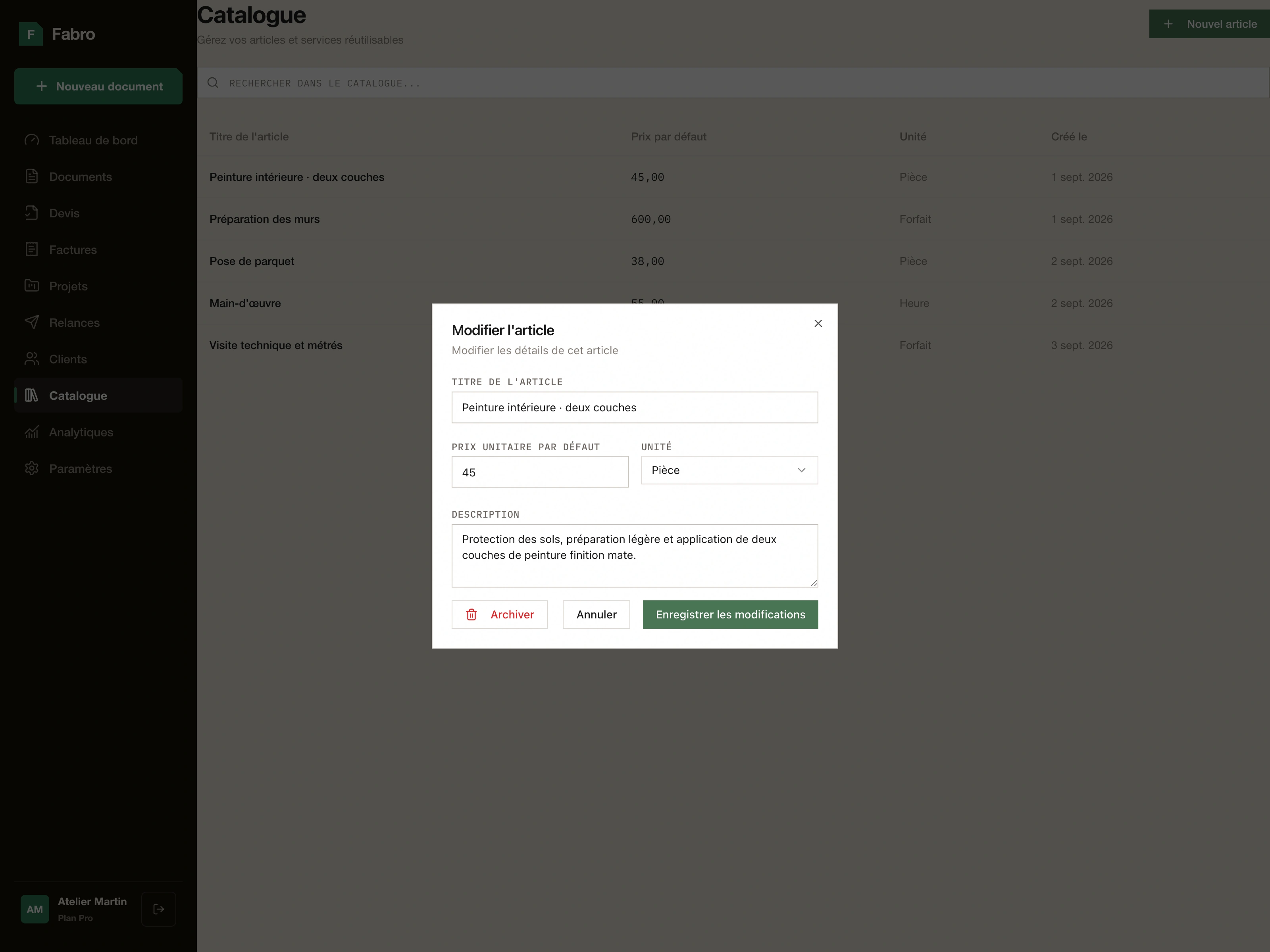The image size is (1270, 952).
Task: Click the 3 sept. 2026 date cell
Action: tap(1081, 345)
